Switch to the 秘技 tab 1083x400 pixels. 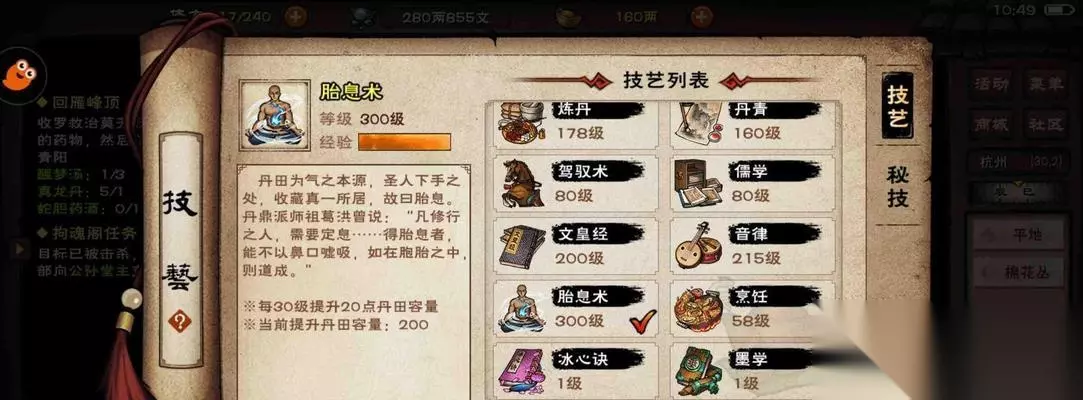click(x=898, y=187)
